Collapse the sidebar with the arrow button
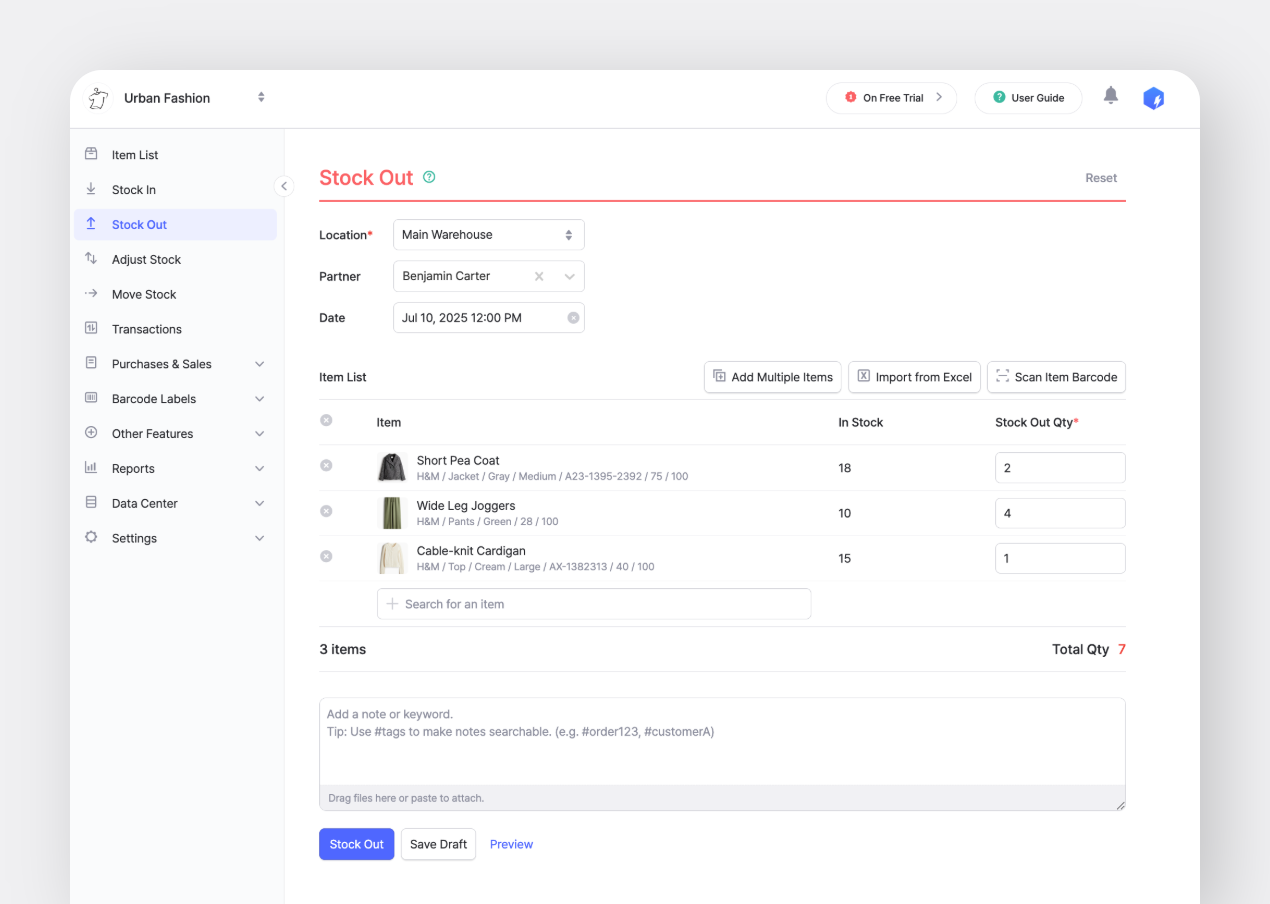Image resolution: width=1270 pixels, height=904 pixels. (284, 186)
